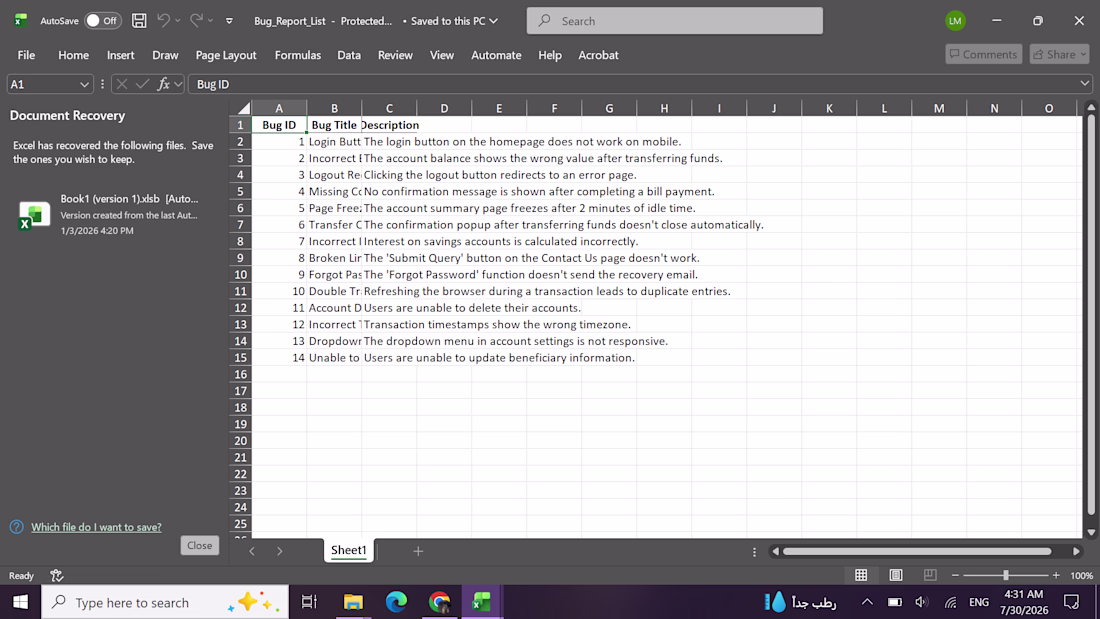
Task: Select cell with 'Bug Title' header
Action: 334,125
